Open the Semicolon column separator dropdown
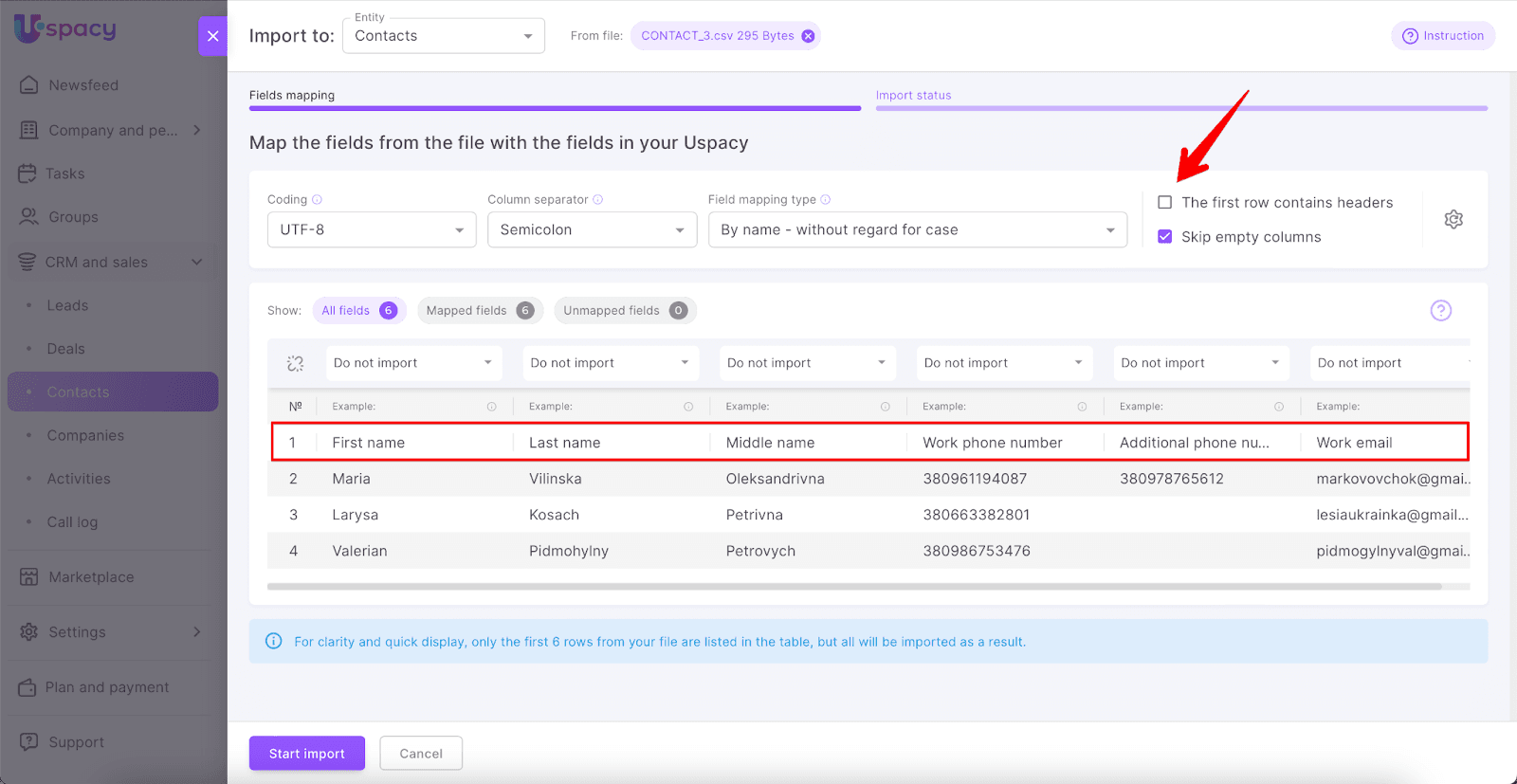This screenshot has height=784, width=1517. point(592,230)
